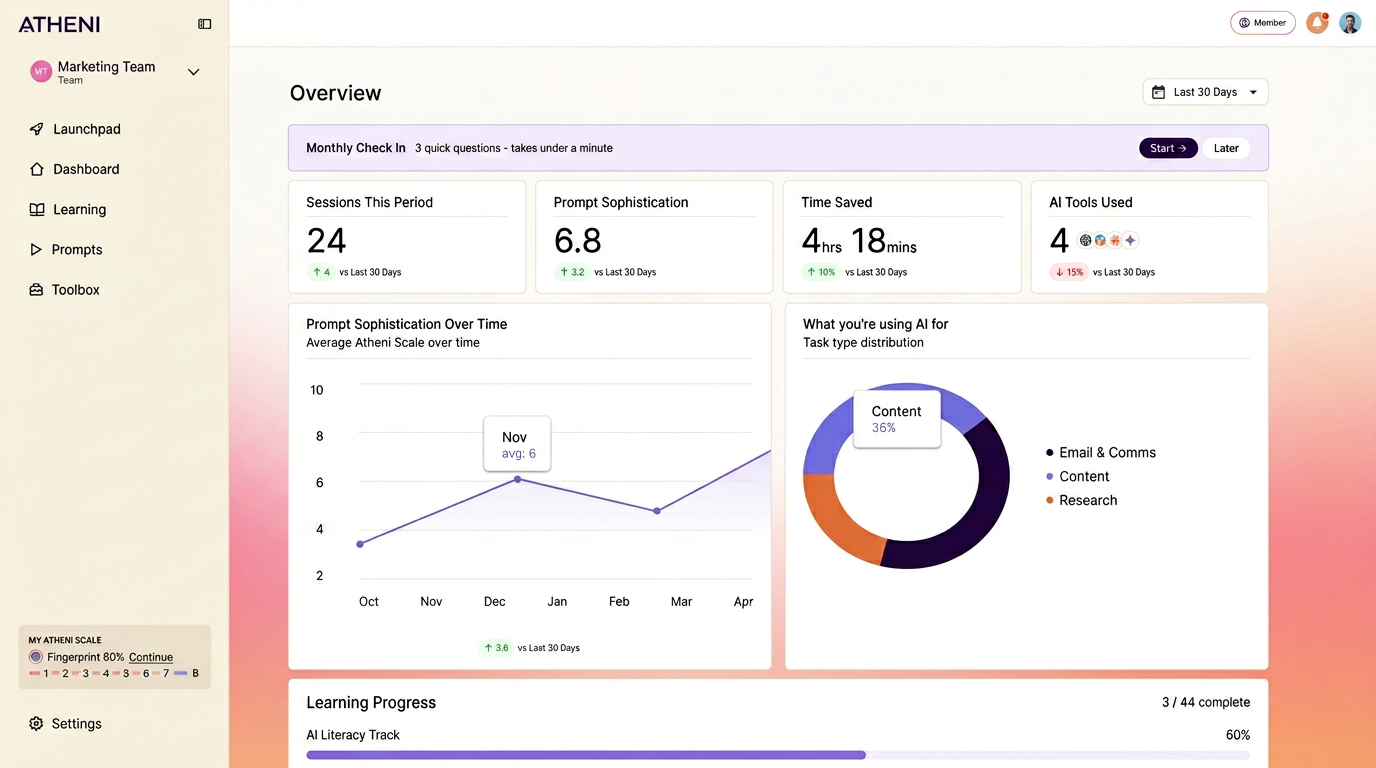Click the 60% label for AI Literacy Track
Screen dimensions: 1376x768
(x=1238, y=735)
